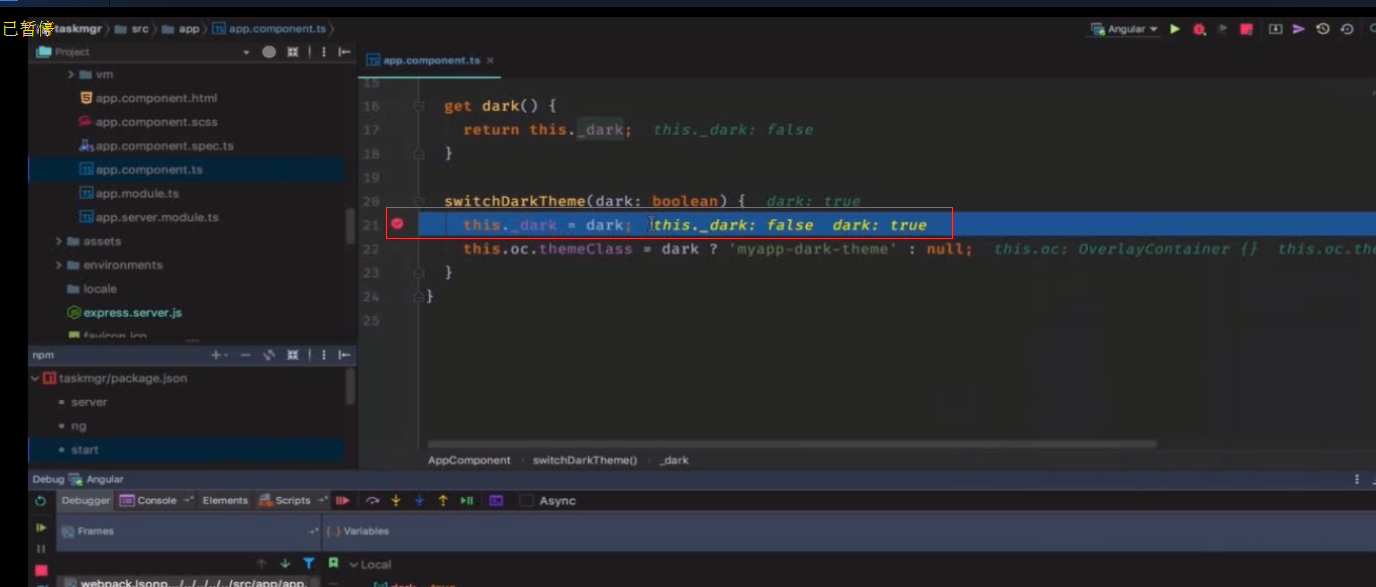Click the editor horizontal scrollbar

point(791,444)
